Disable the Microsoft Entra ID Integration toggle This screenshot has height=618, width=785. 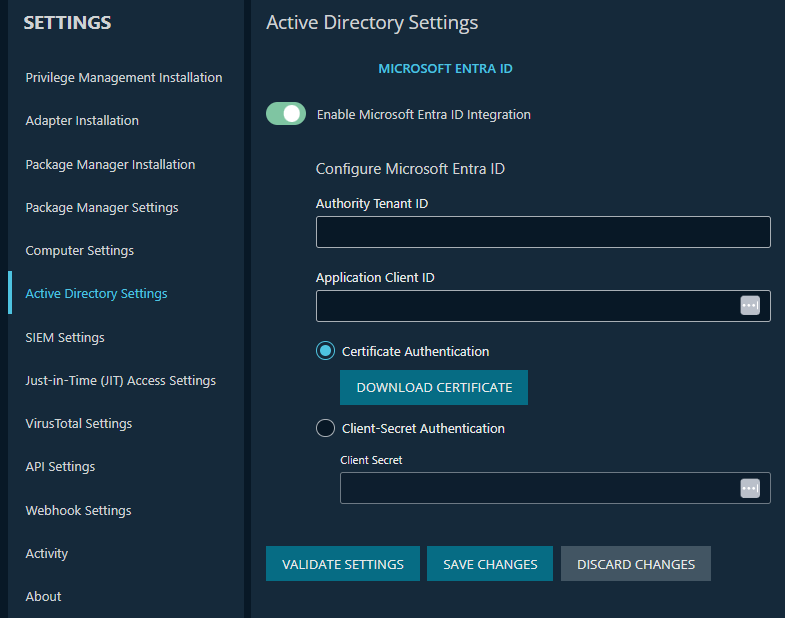click(x=286, y=114)
